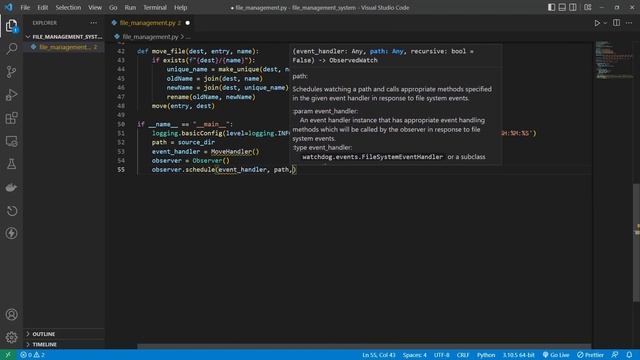Open the Docker whale view

11,187
